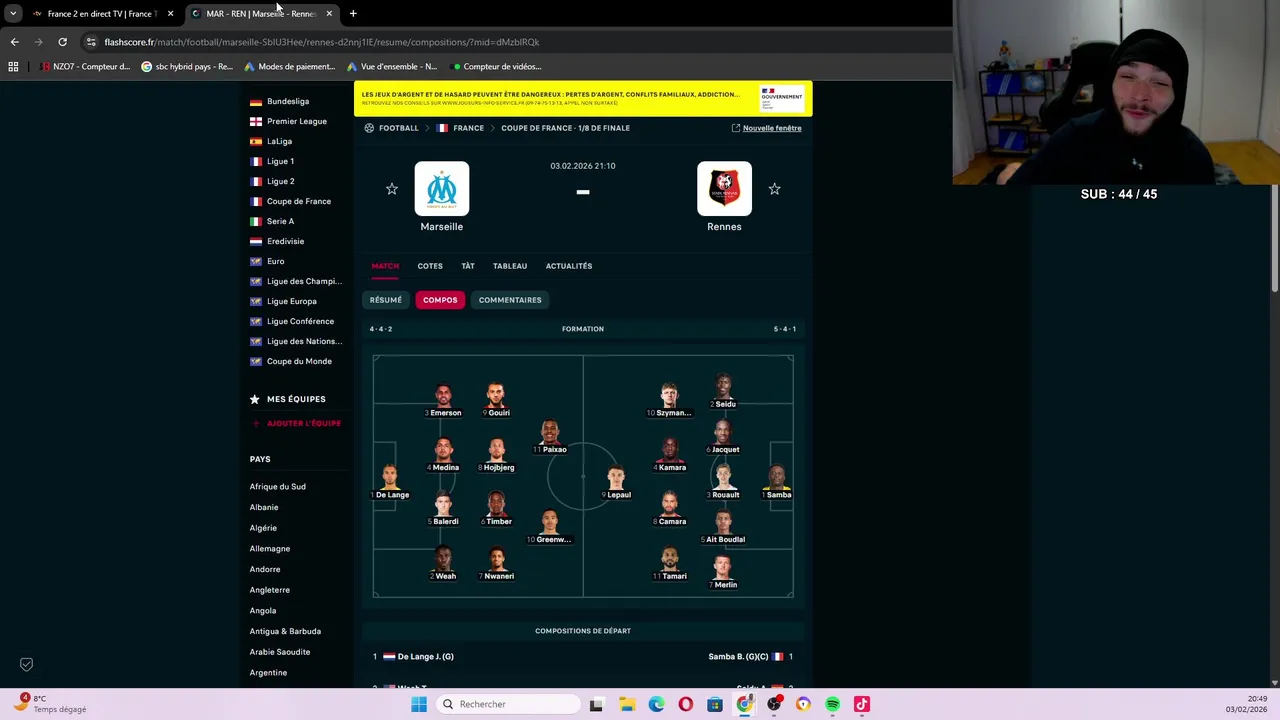Select country Allemagne
Viewport: 1280px width, 720px height.
pyautogui.click(x=270, y=548)
